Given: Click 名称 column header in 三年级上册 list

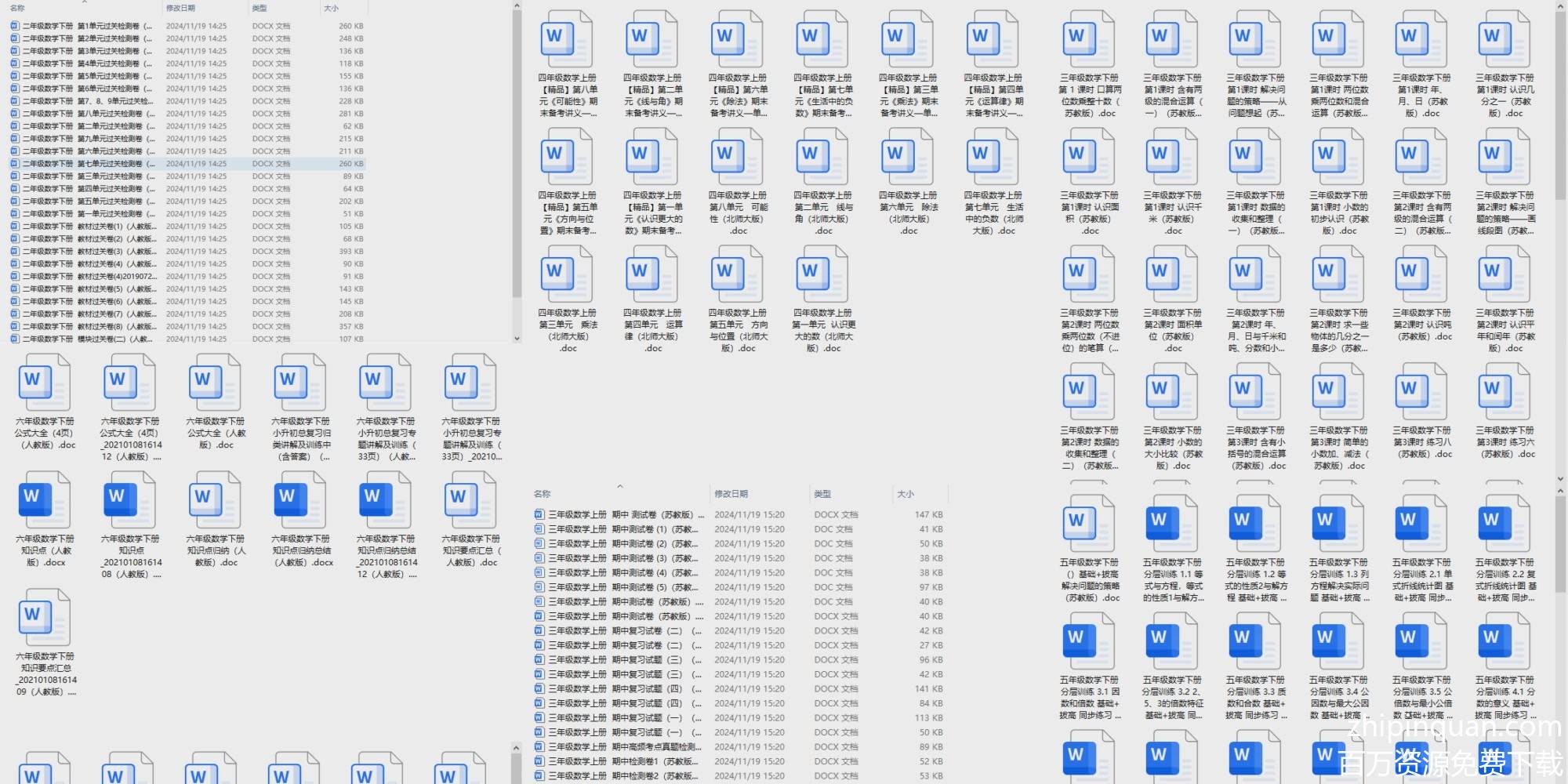Looking at the screenshot, I should pyautogui.click(x=543, y=494).
